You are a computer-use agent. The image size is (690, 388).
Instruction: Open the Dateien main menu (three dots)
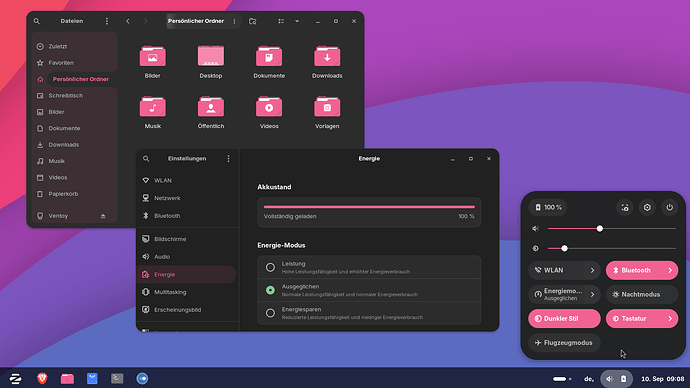(106, 21)
